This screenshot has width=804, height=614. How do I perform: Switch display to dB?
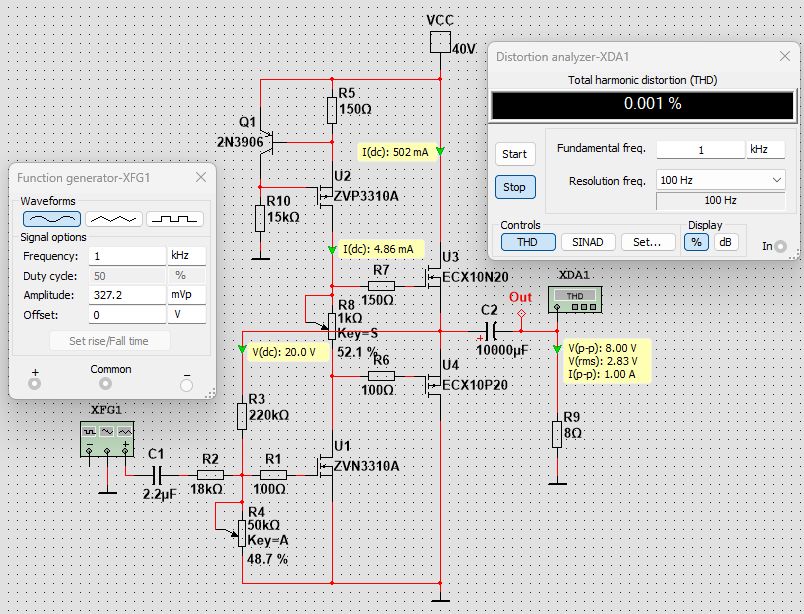coord(726,242)
